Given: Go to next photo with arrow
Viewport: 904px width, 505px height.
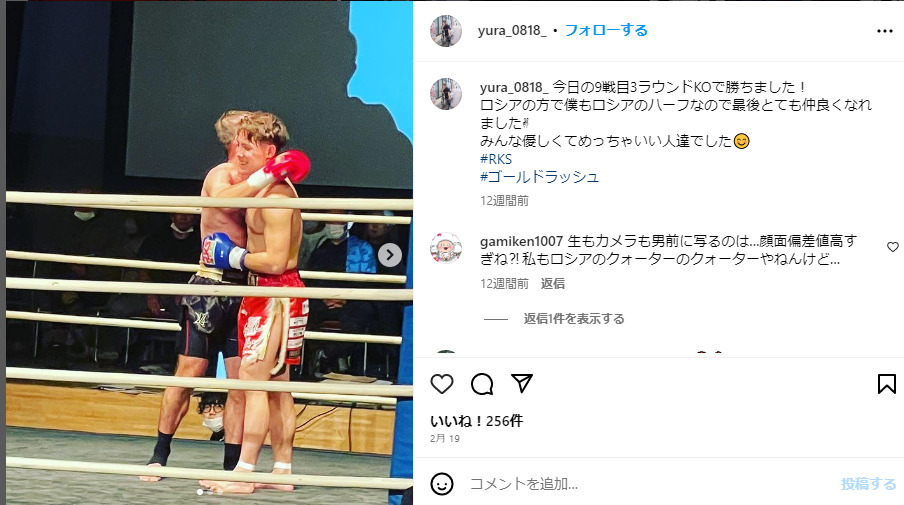Looking at the screenshot, I should click(x=390, y=255).
